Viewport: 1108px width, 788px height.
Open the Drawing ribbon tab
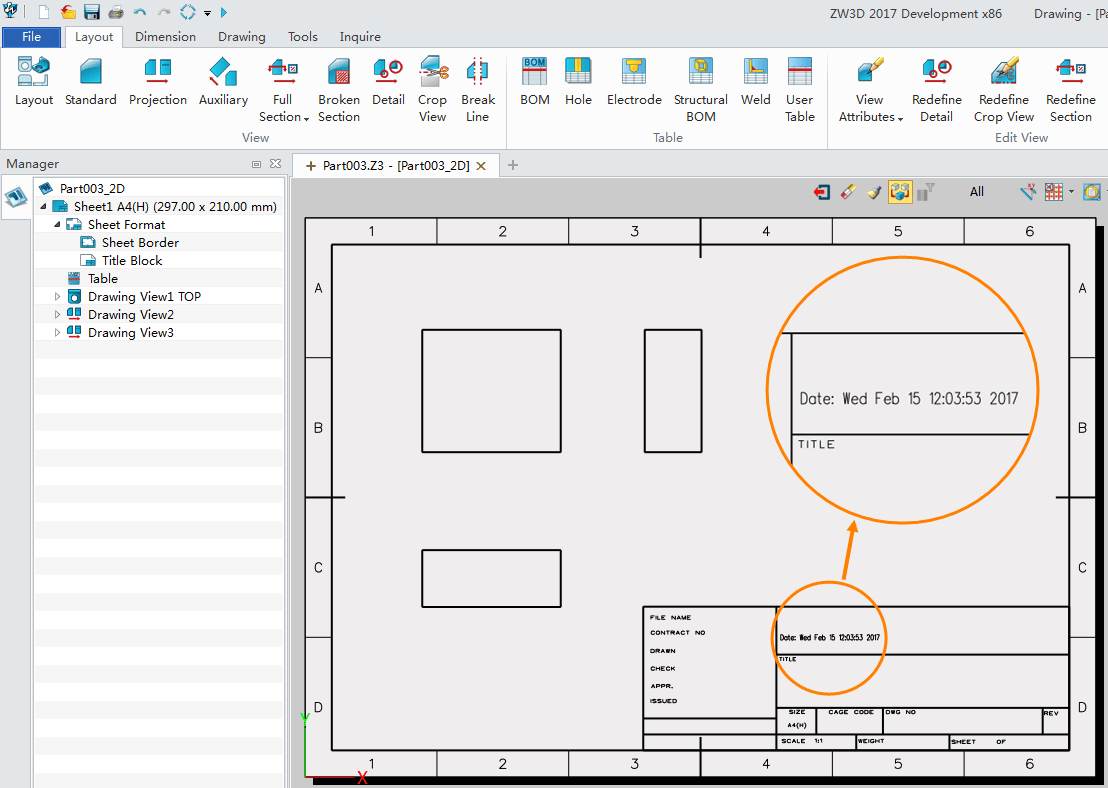click(242, 37)
